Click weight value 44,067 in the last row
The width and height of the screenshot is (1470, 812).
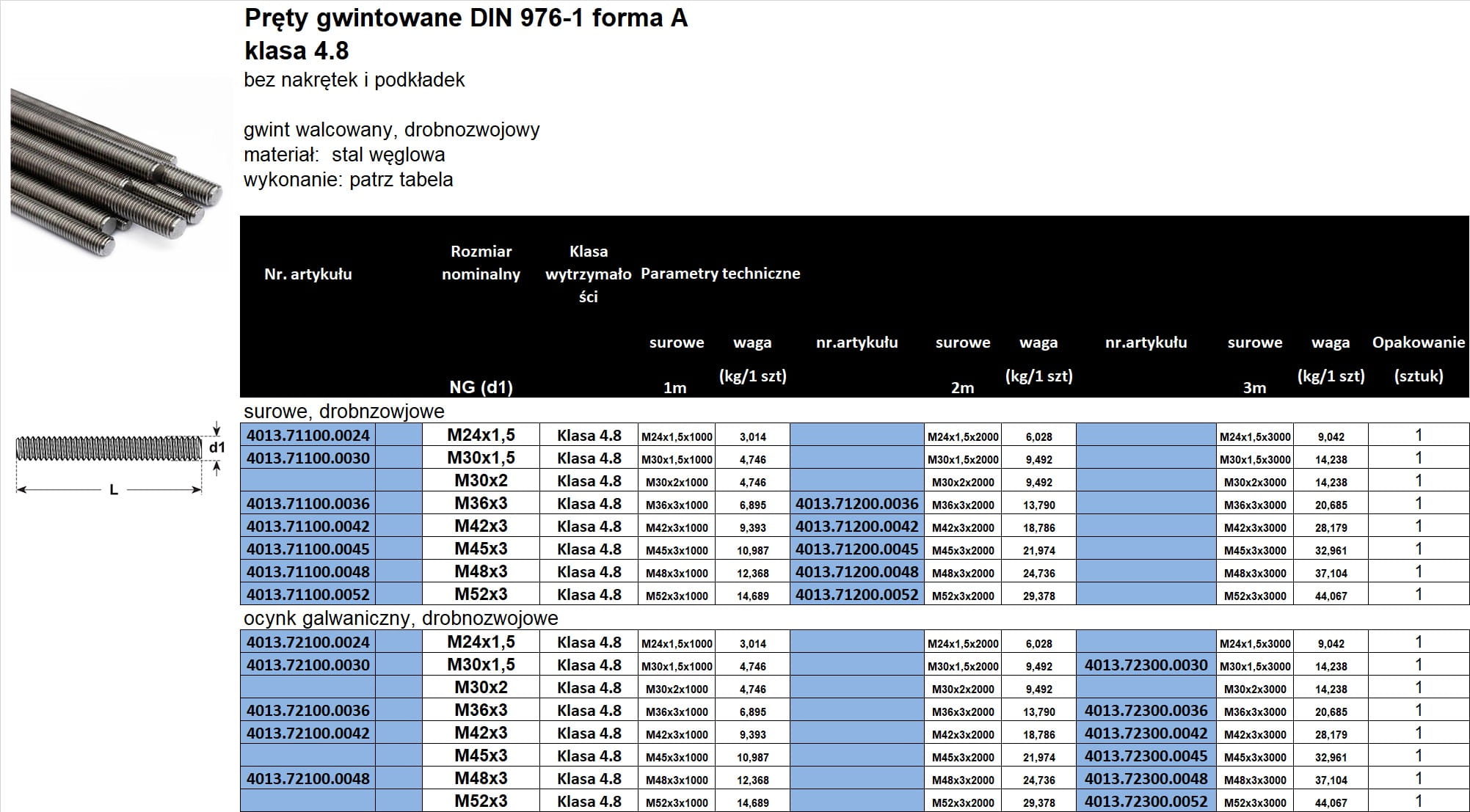tap(1331, 802)
